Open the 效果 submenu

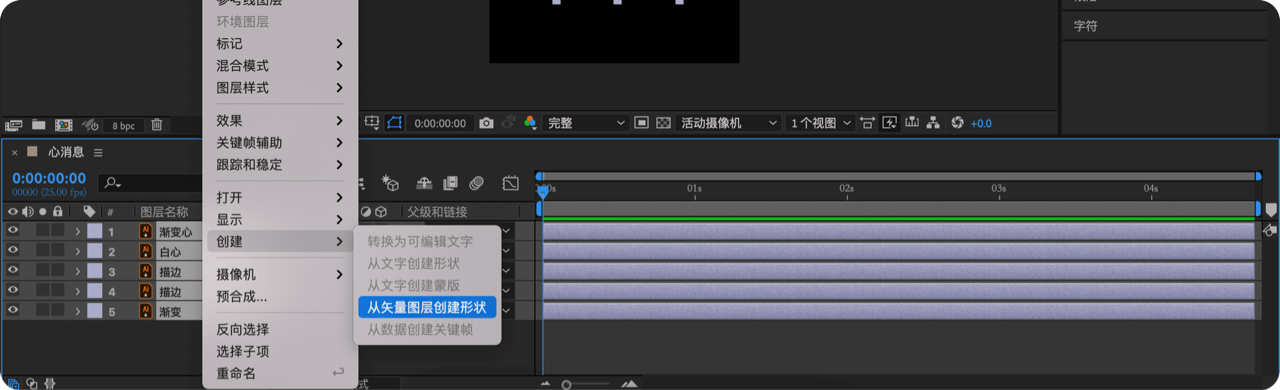pos(280,120)
